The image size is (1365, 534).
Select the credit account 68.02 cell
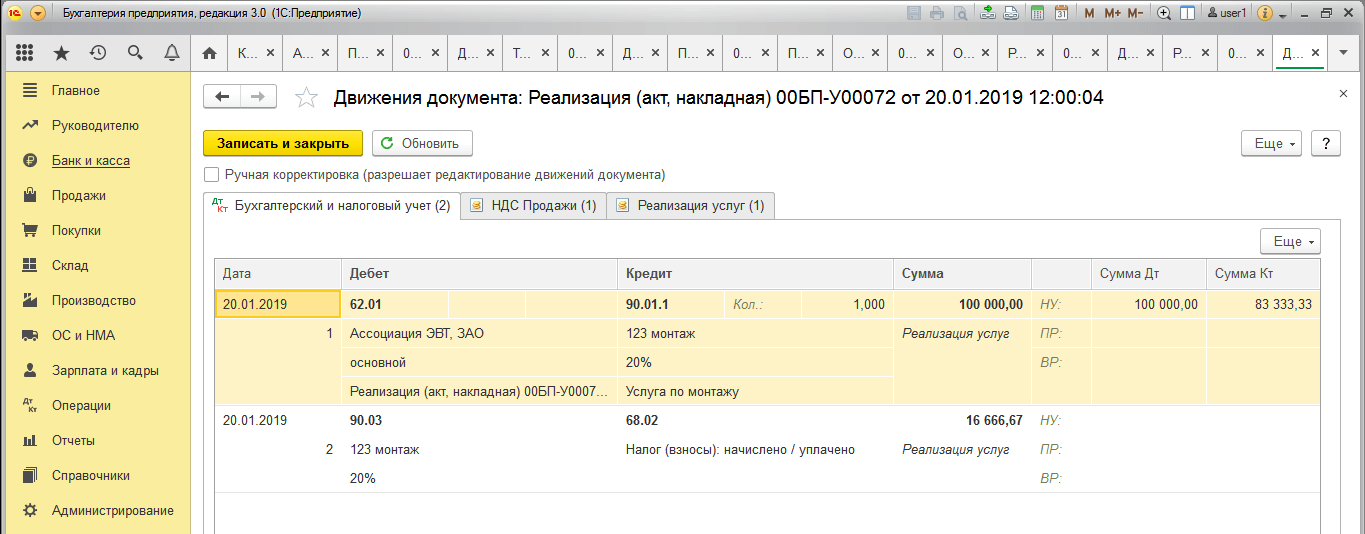point(755,421)
